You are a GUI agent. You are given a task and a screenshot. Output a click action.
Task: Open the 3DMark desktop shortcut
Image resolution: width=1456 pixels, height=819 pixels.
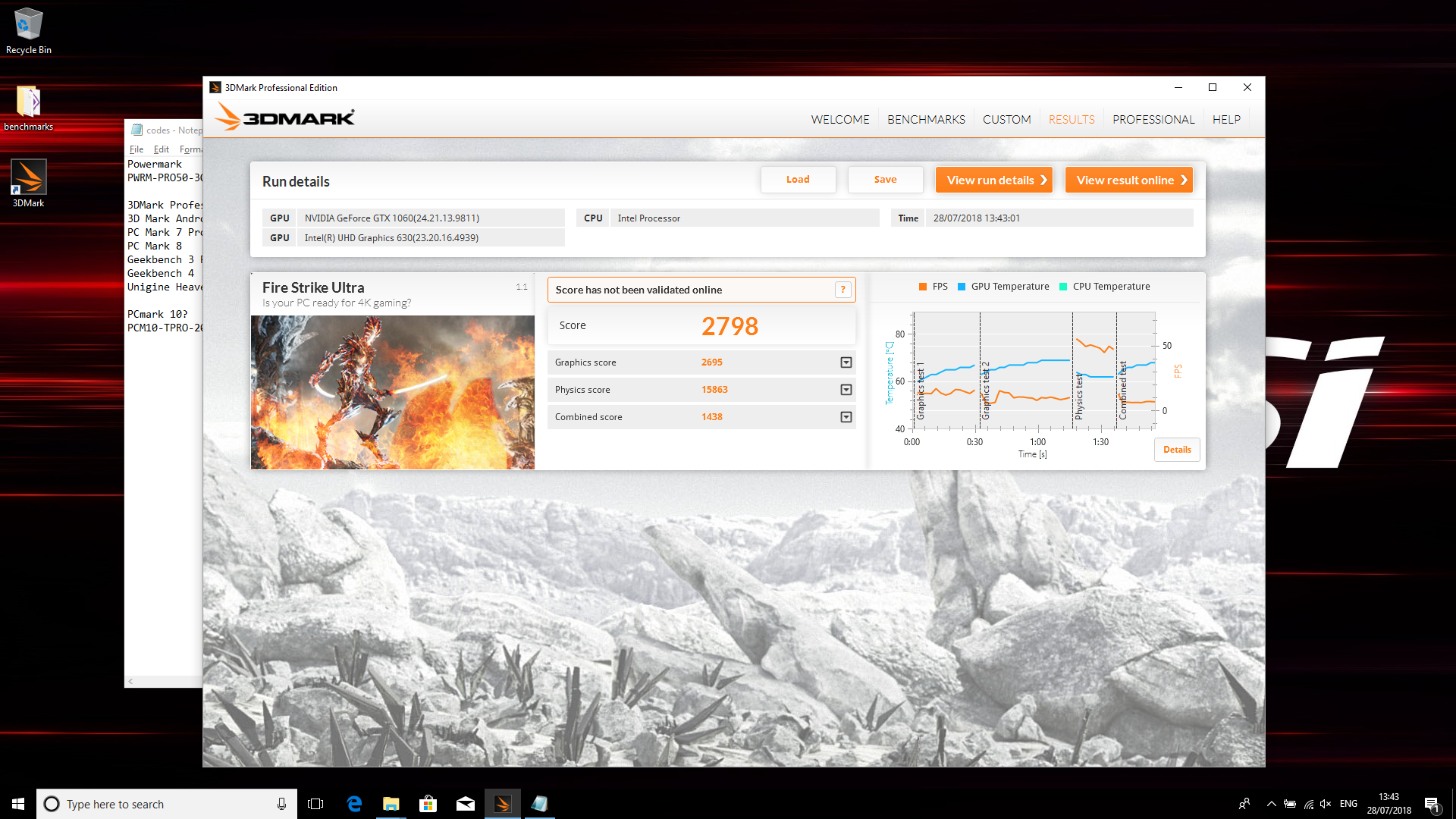click(29, 177)
